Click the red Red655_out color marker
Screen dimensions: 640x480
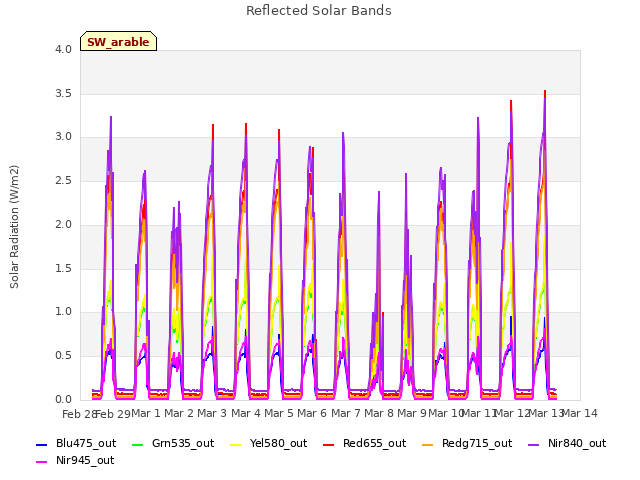pos(329,444)
